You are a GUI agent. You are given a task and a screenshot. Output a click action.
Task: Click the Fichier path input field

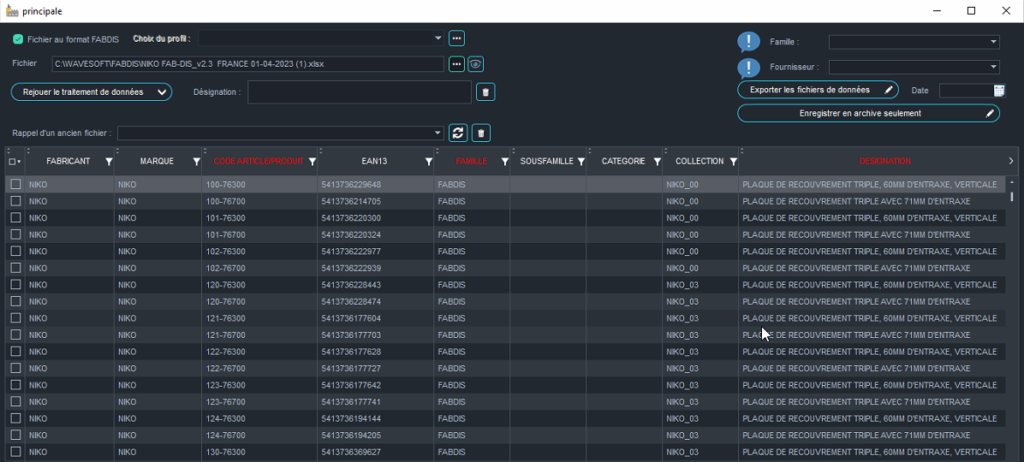coord(248,64)
